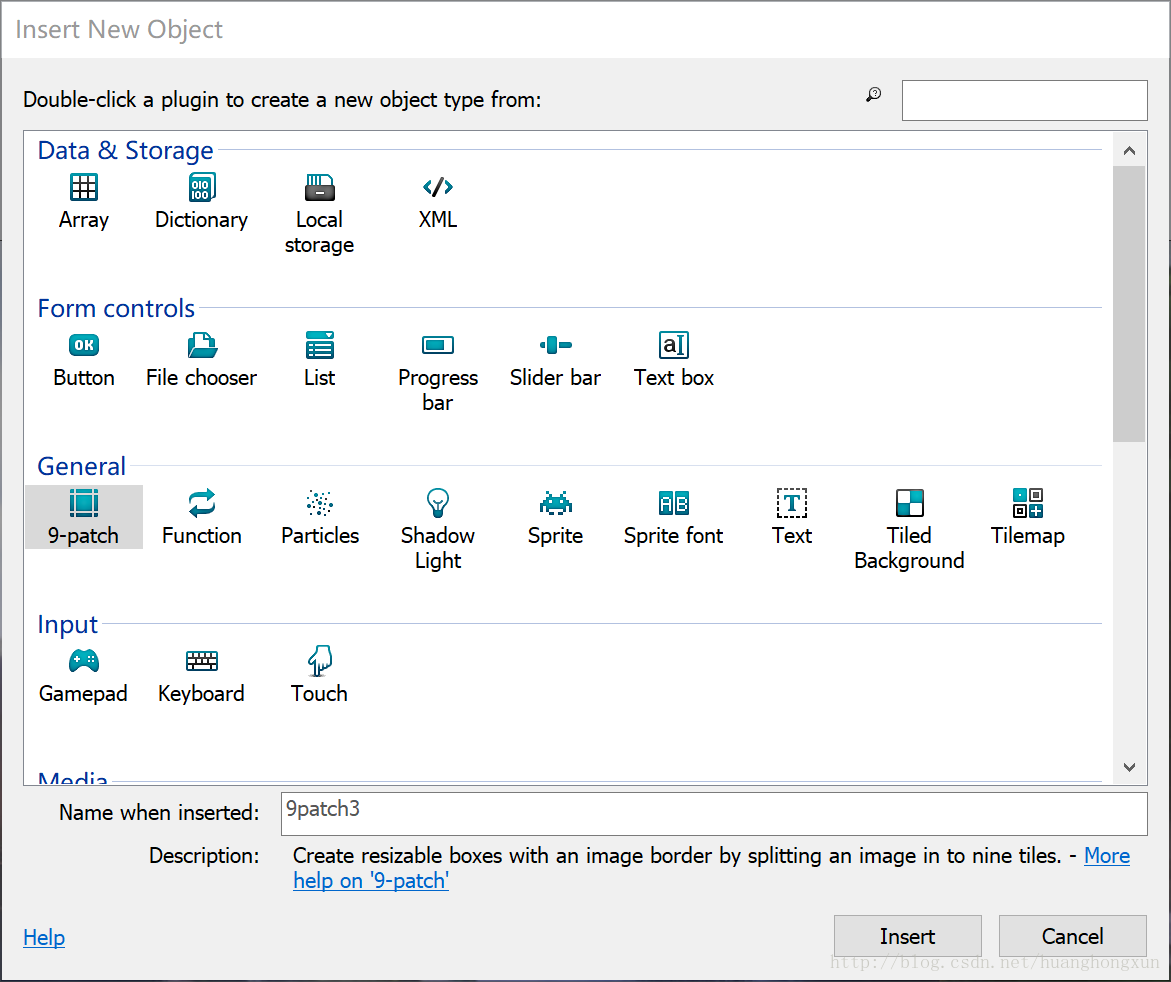Screen dimensions: 1171x982
Task: Choose the Dictionary plugin icon
Action: click(201, 188)
